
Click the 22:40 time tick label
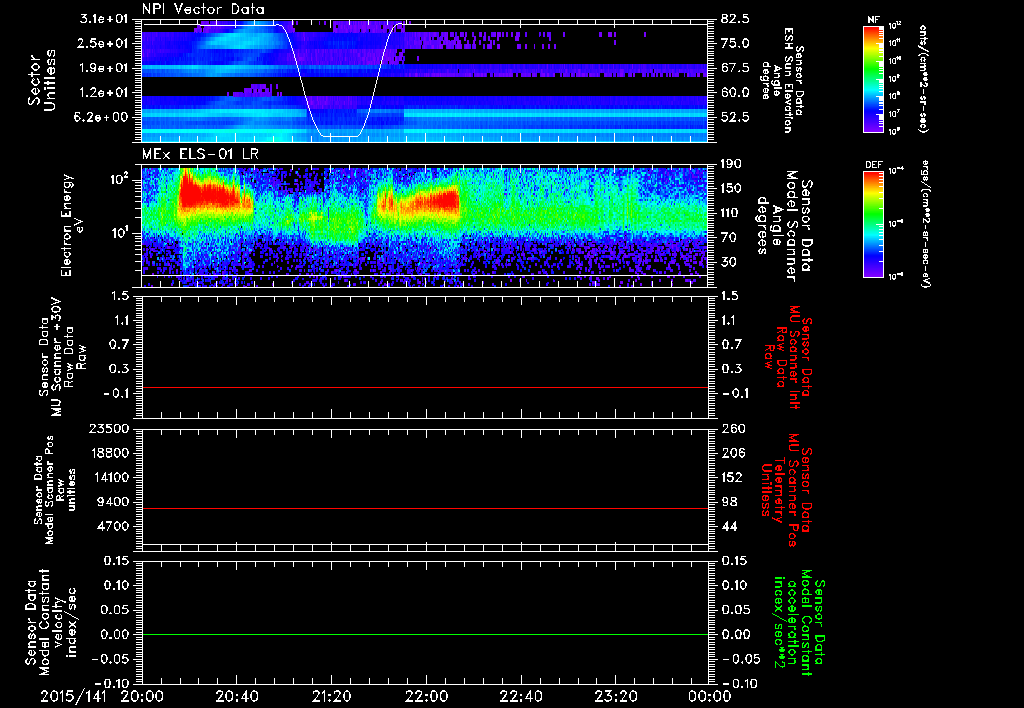[x=520, y=696]
